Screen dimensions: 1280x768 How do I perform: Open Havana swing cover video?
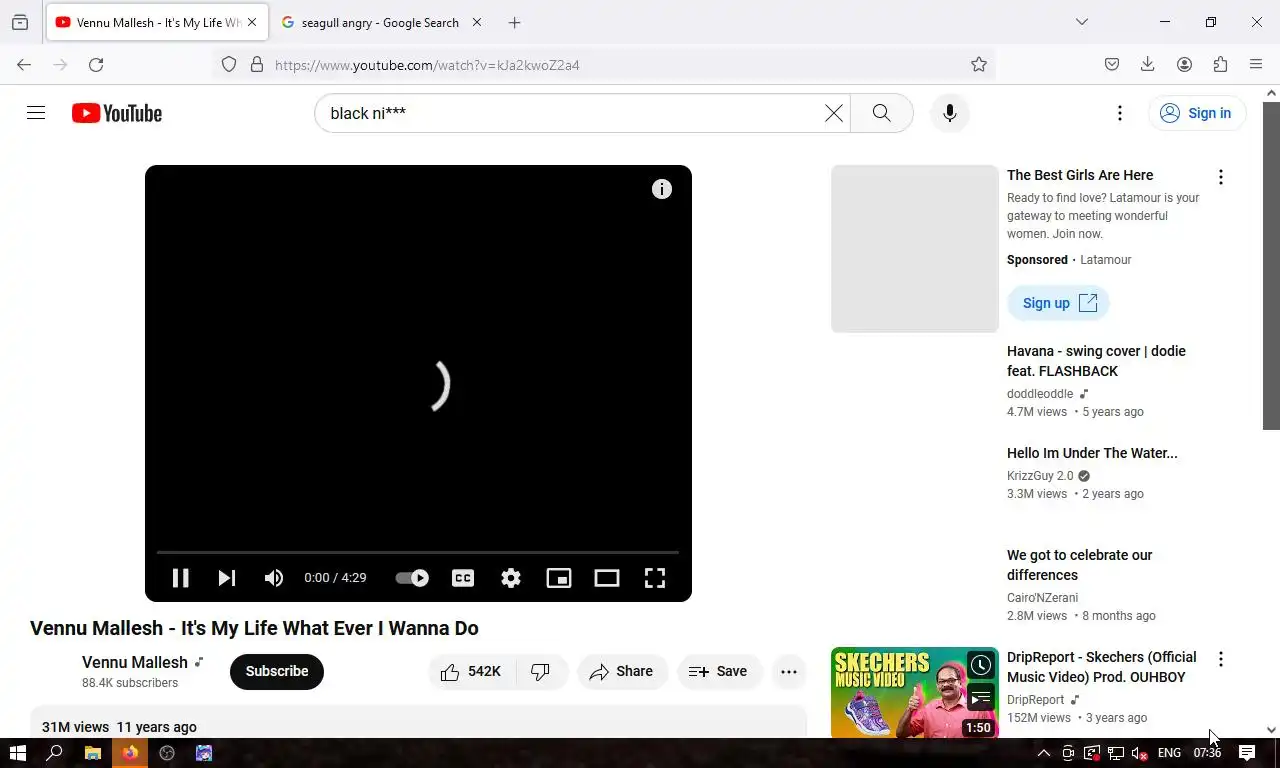1096,361
